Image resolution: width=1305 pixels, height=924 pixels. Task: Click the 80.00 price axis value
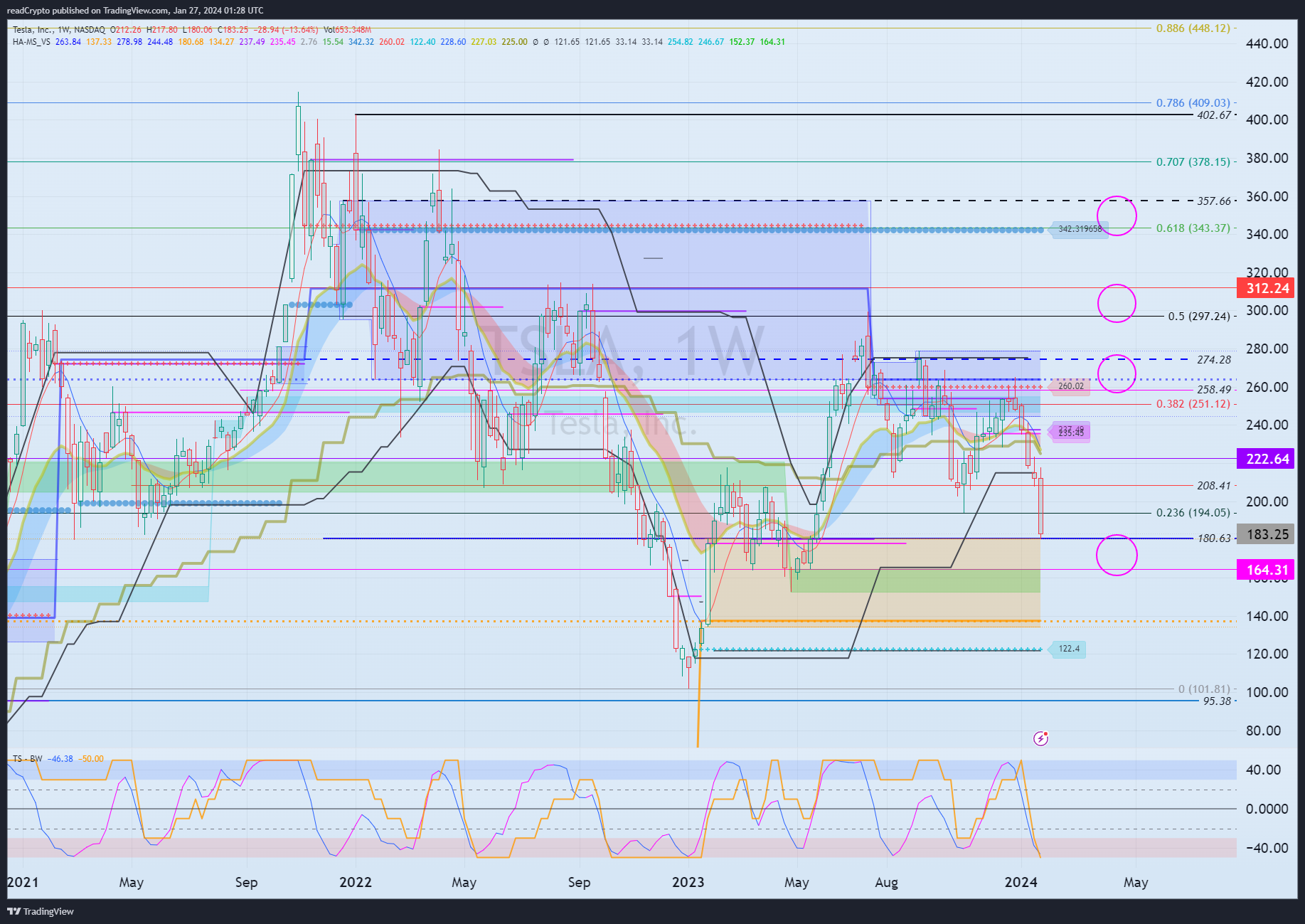(x=1263, y=731)
